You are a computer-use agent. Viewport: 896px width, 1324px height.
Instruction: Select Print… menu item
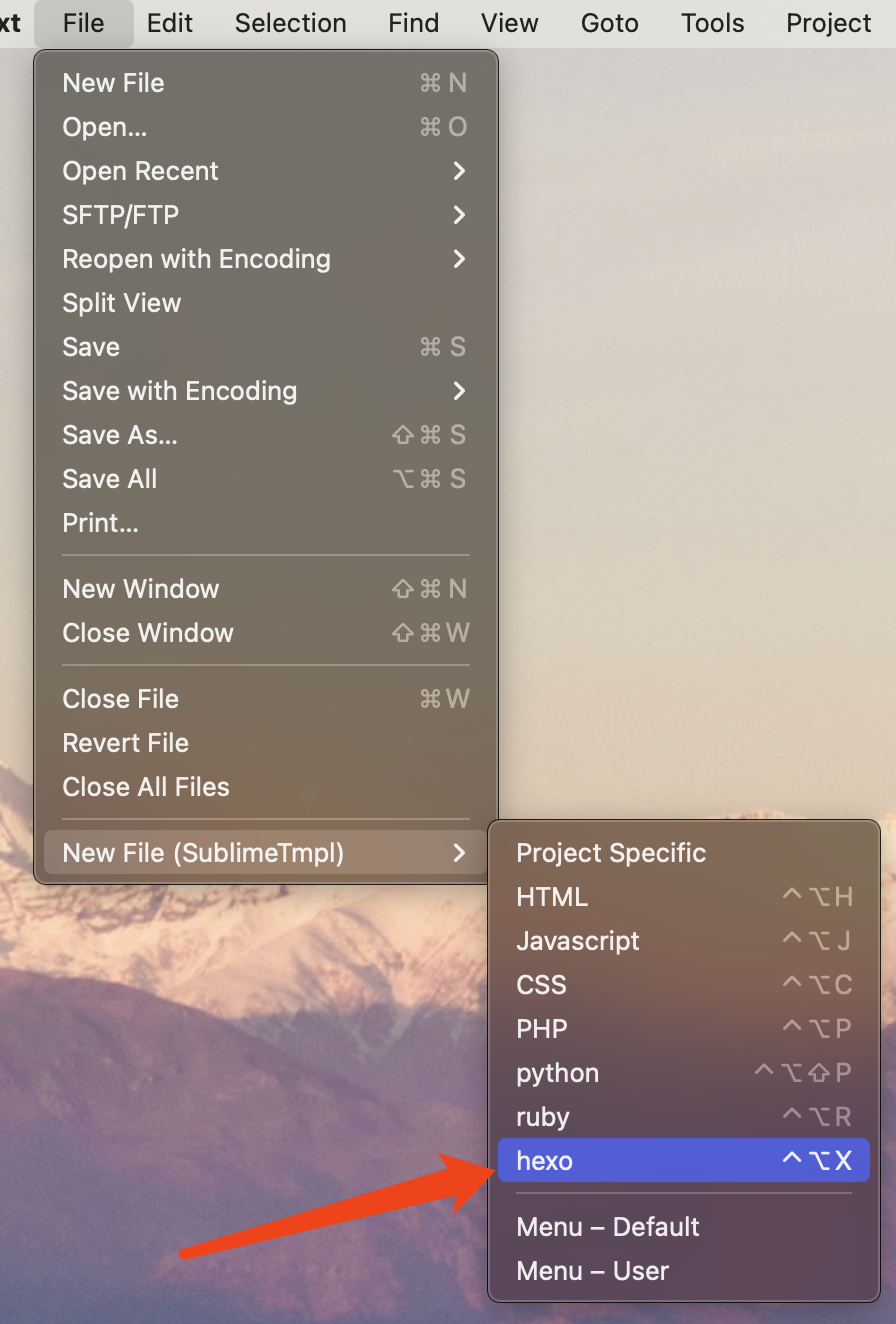tap(266, 523)
